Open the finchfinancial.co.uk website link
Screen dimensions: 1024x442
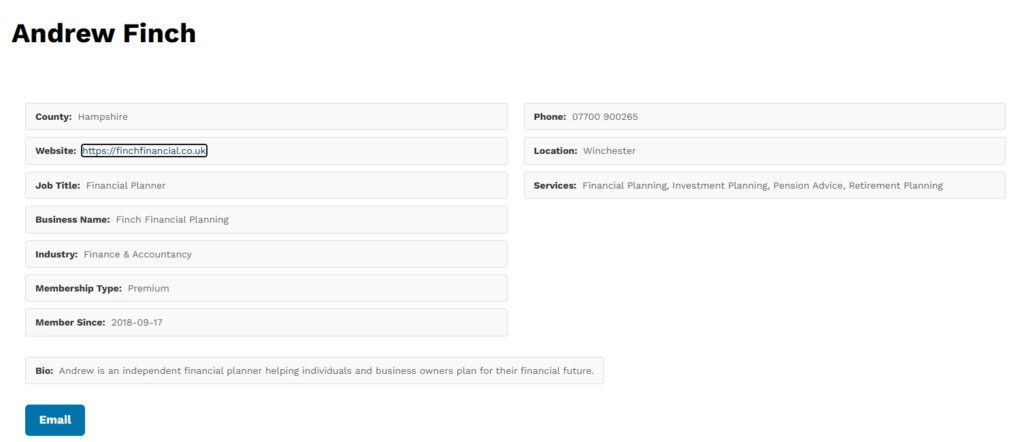144,151
